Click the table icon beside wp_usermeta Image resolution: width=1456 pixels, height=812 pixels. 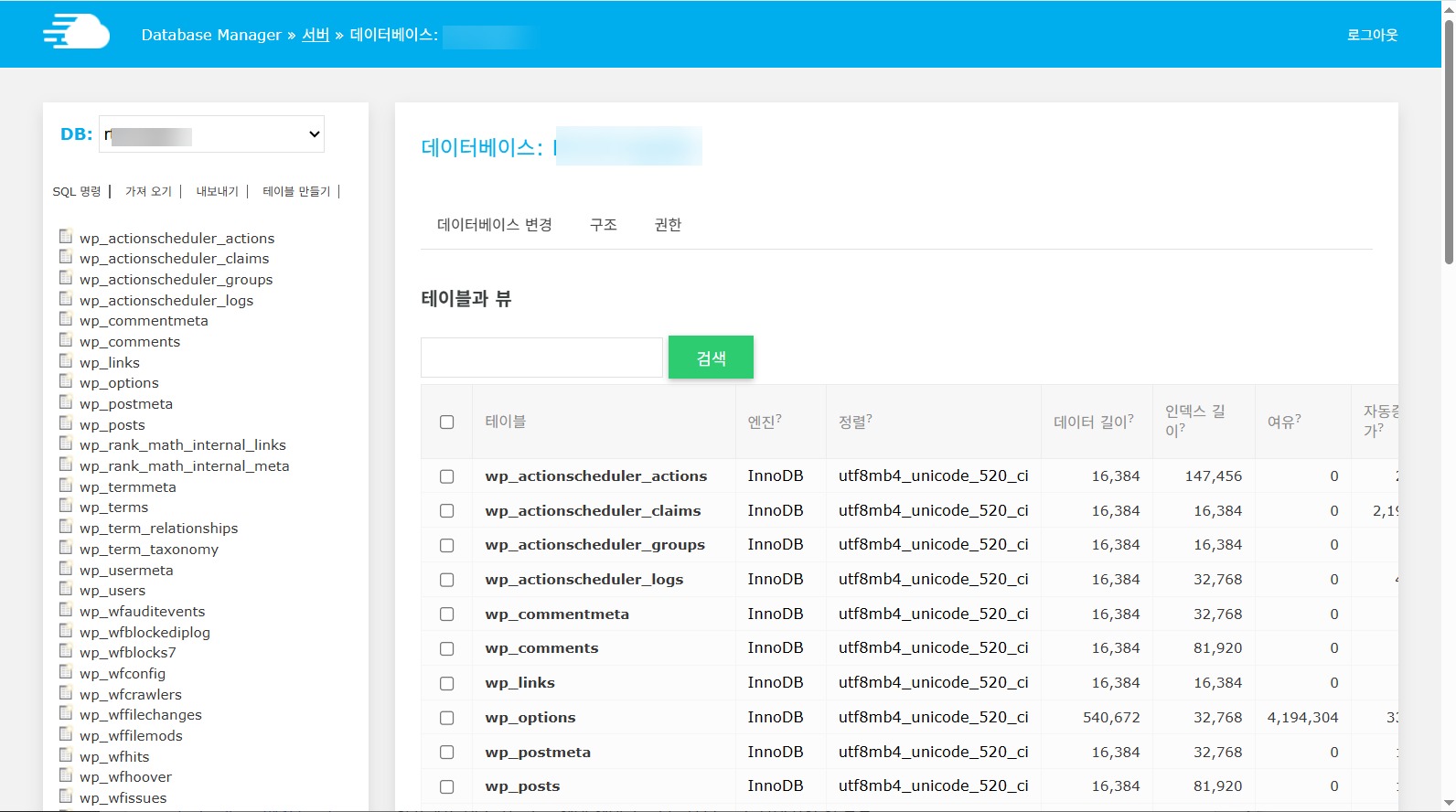(x=66, y=568)
